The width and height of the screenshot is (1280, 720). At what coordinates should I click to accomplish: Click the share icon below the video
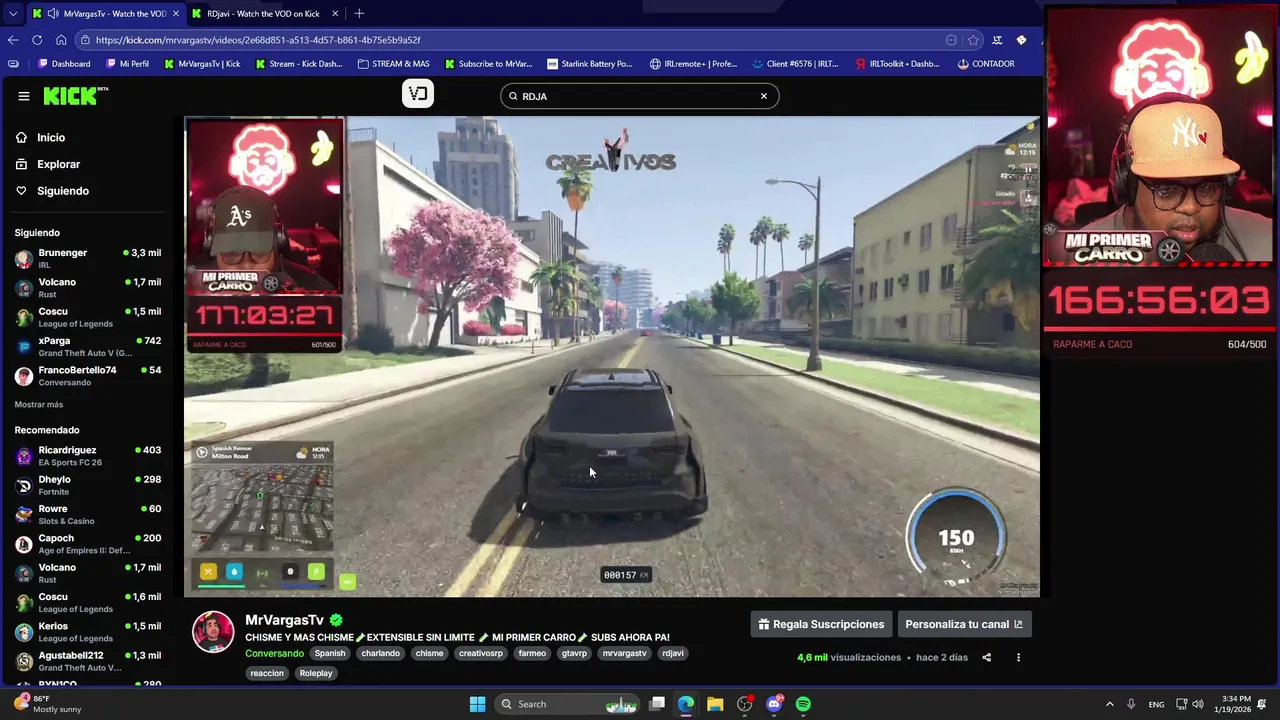[987, 658]
